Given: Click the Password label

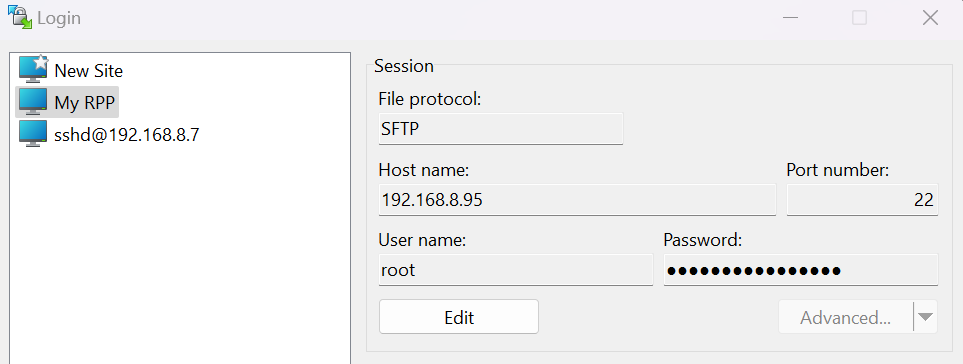Looking at the screenshot, I should click(703, 240).
